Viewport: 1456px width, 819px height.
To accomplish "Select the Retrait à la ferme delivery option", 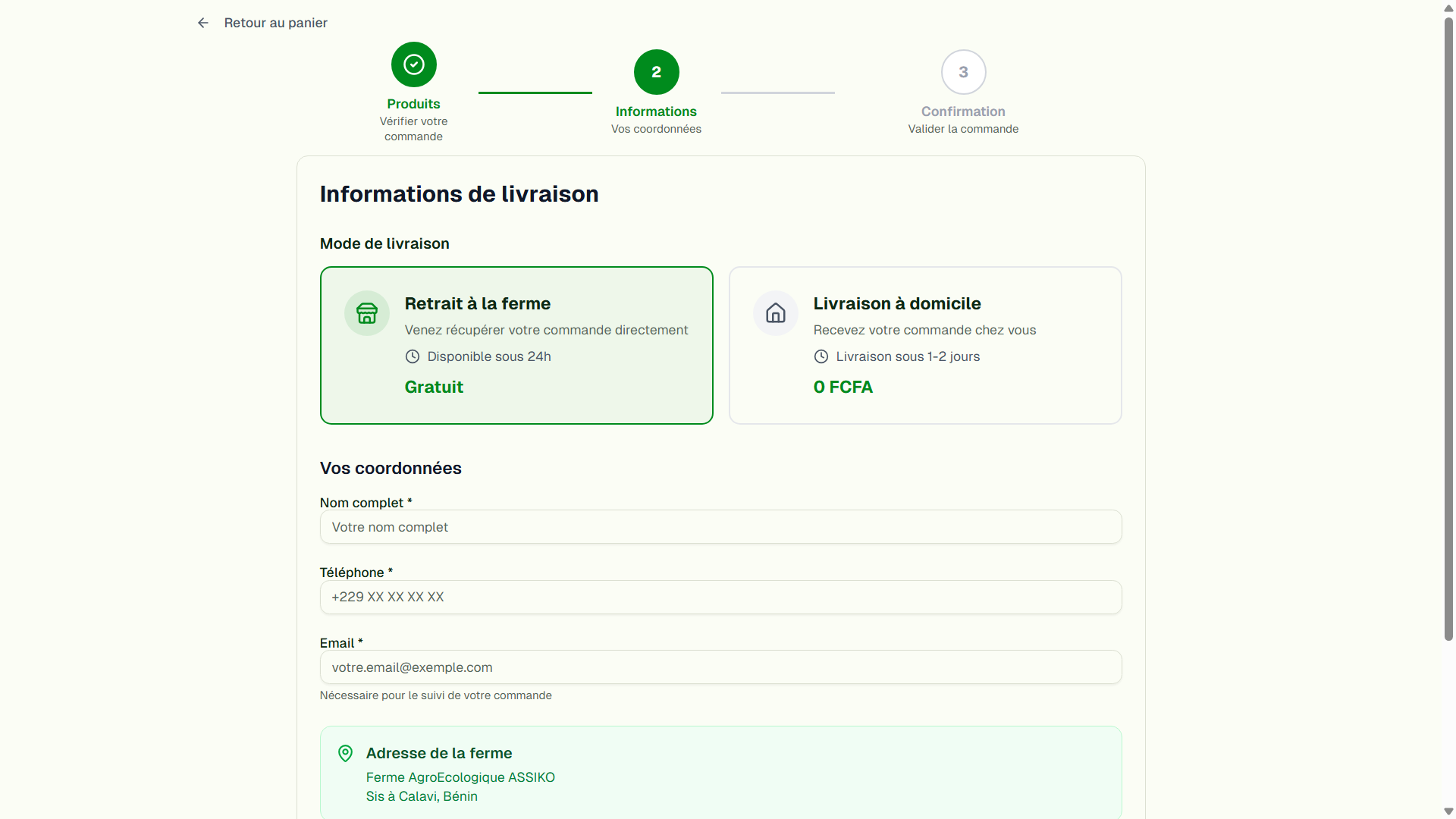I will (516, 345).
